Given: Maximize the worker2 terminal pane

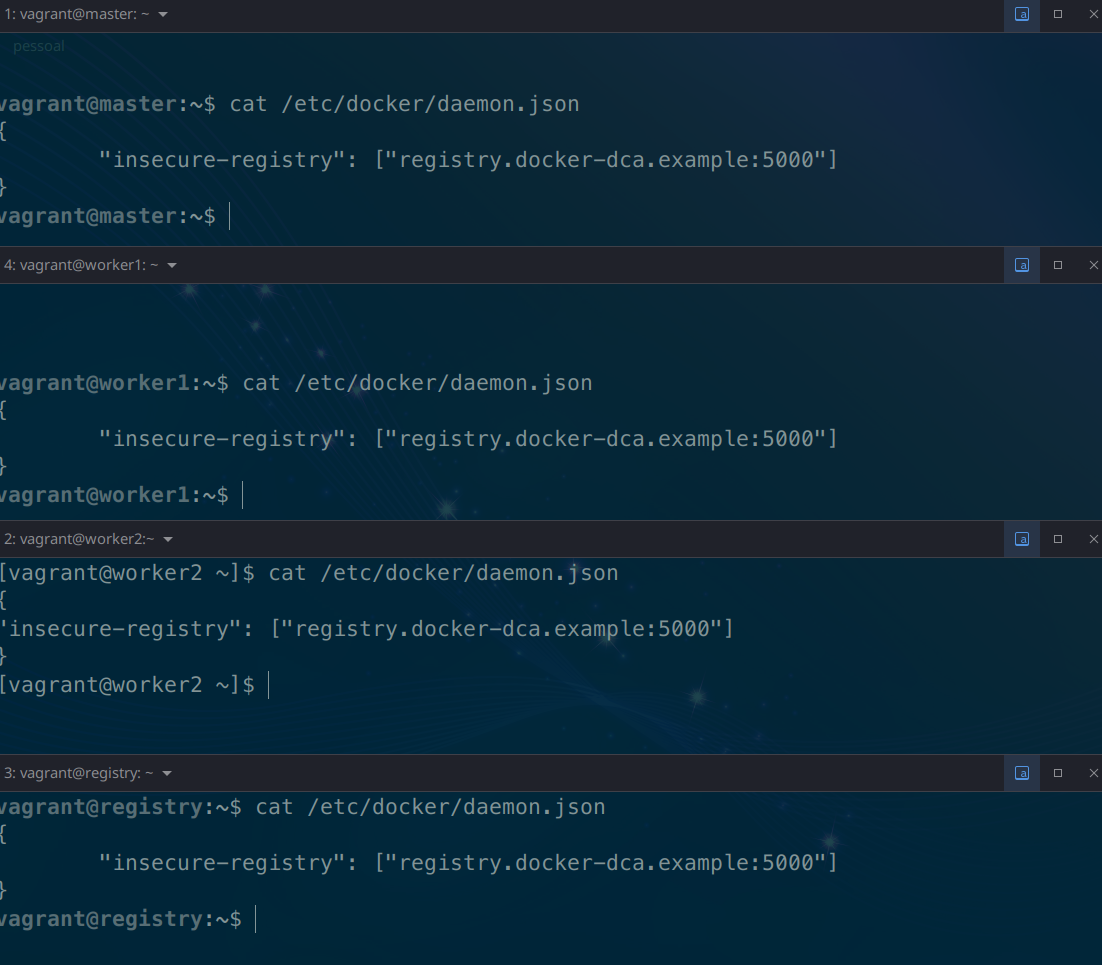Looking at the screenshot, I should click(x=1057, y=539).
